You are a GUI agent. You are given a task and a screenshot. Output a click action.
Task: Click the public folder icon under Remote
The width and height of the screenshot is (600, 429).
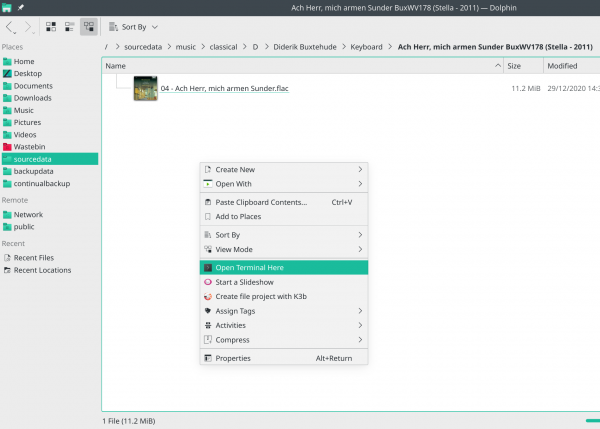[7, 227]
